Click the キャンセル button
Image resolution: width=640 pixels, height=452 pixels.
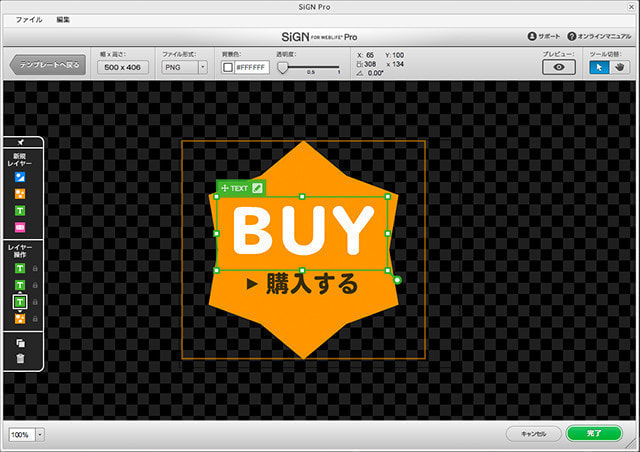[x=533, y=434]
